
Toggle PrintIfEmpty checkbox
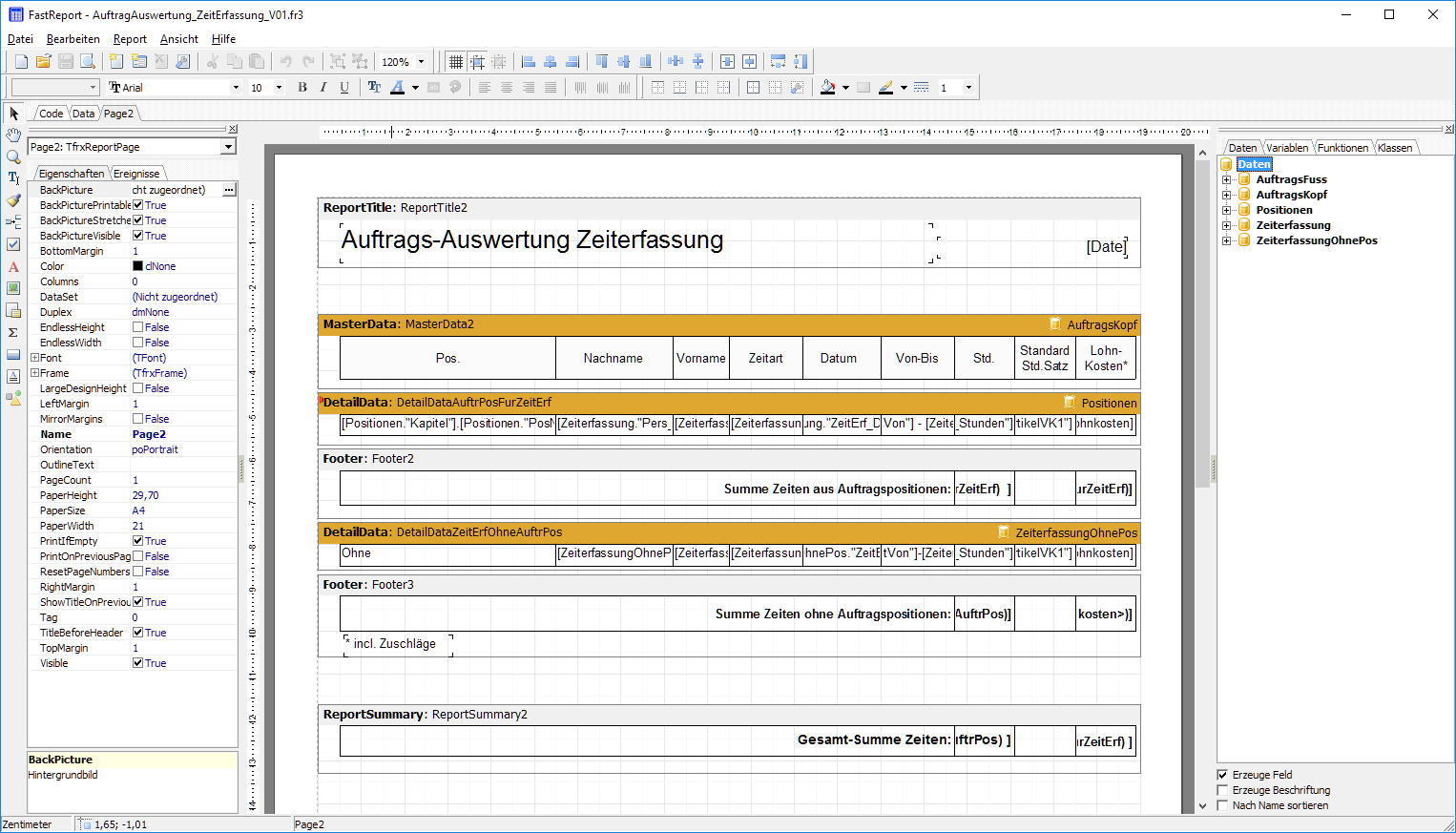point(137,541)
